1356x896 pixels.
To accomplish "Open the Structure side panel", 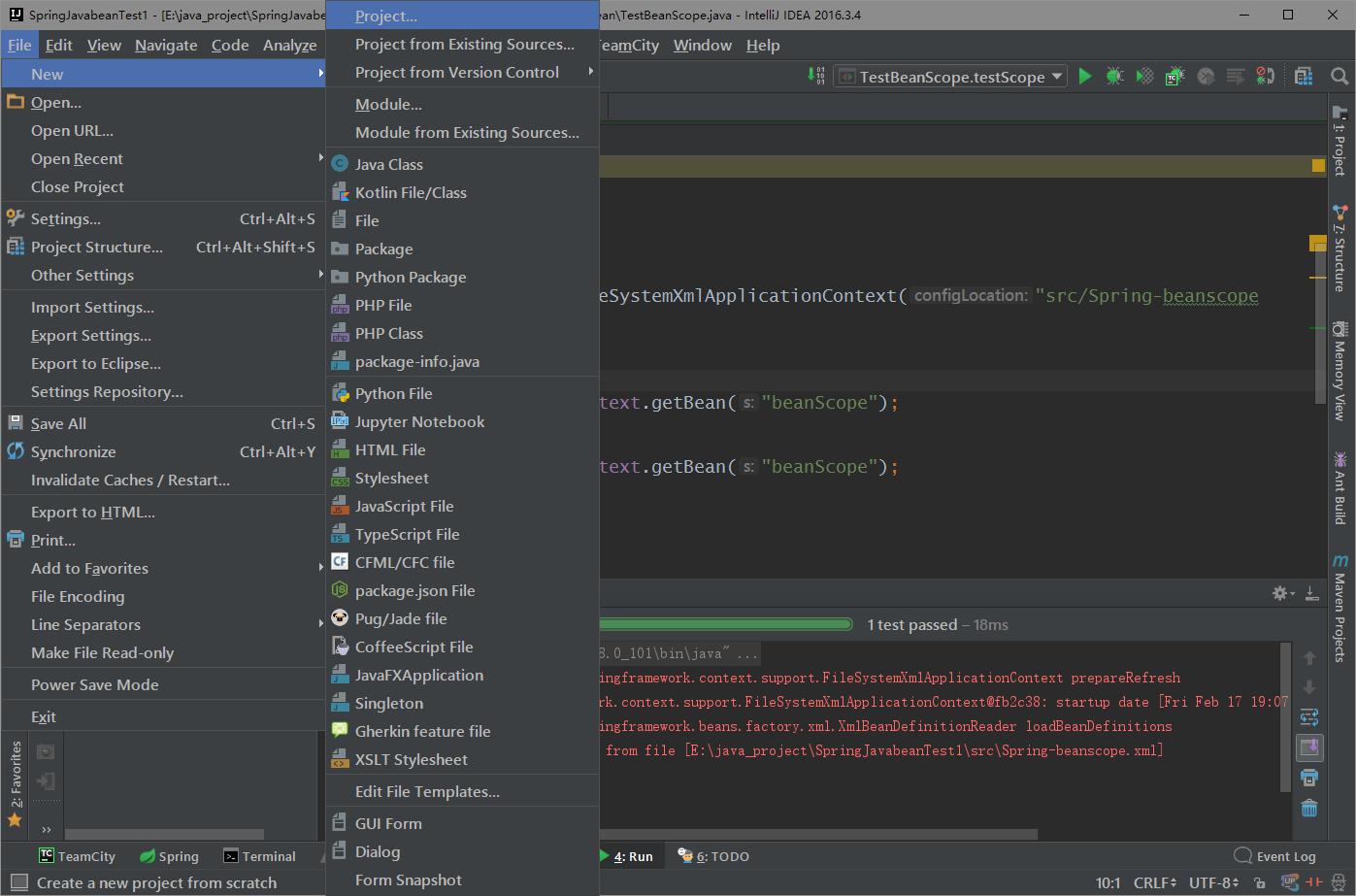I will click(x=1340, y=249).
